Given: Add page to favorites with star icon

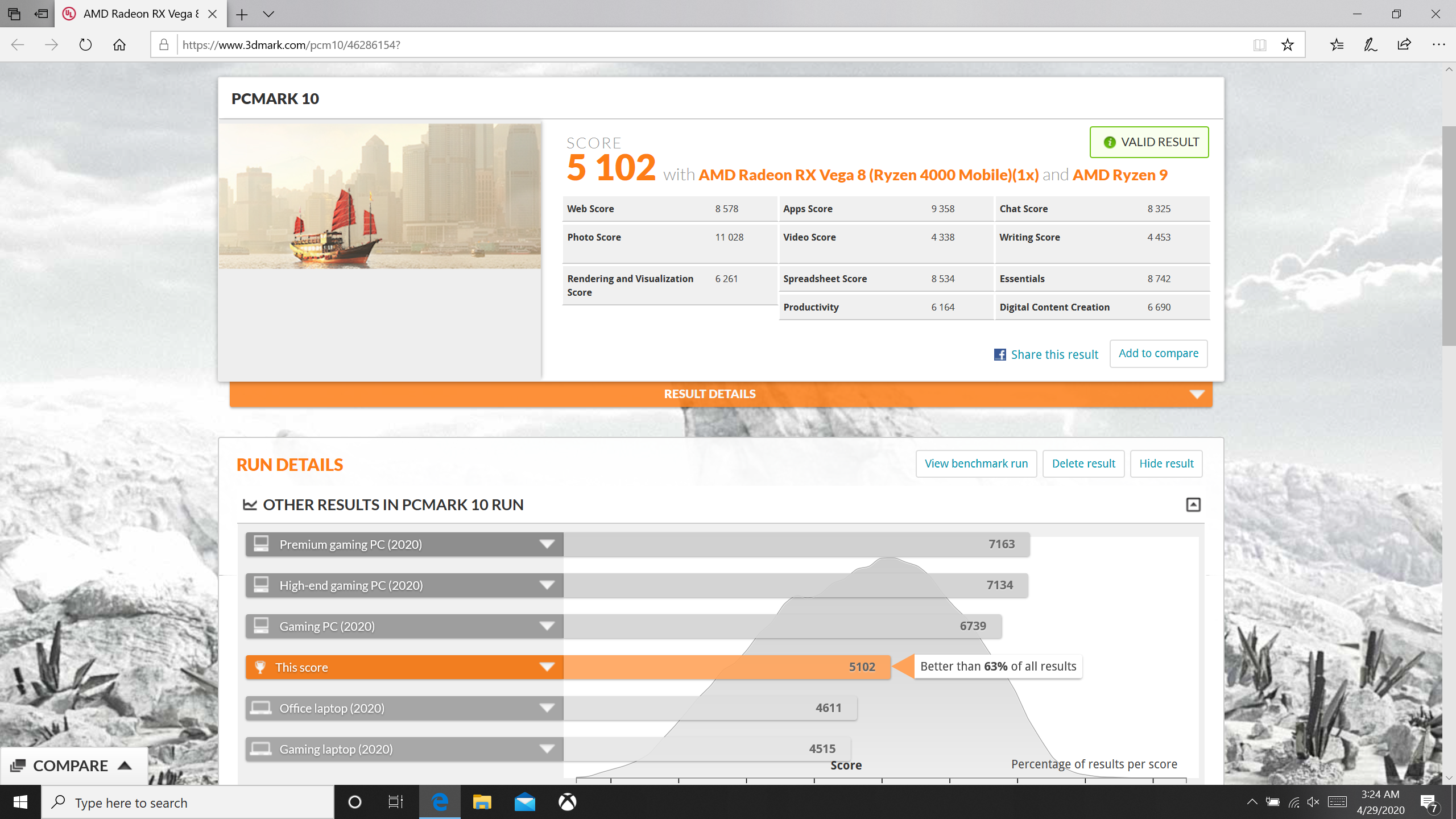Looking at the screenshot, I should click(1288, 45).
